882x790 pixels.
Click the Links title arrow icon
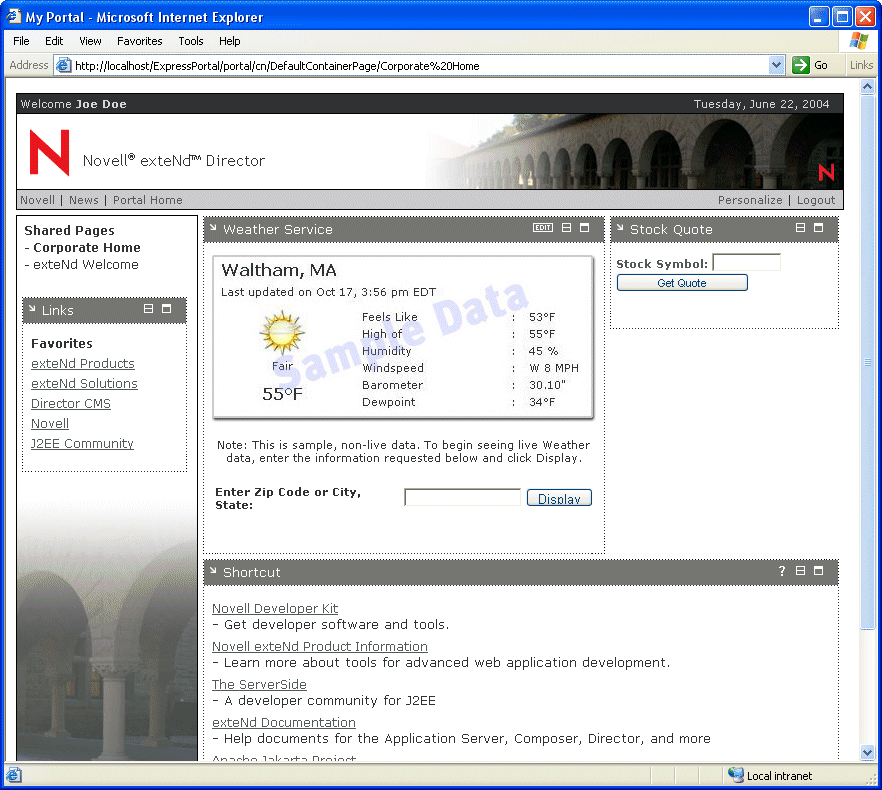(32, 309)
